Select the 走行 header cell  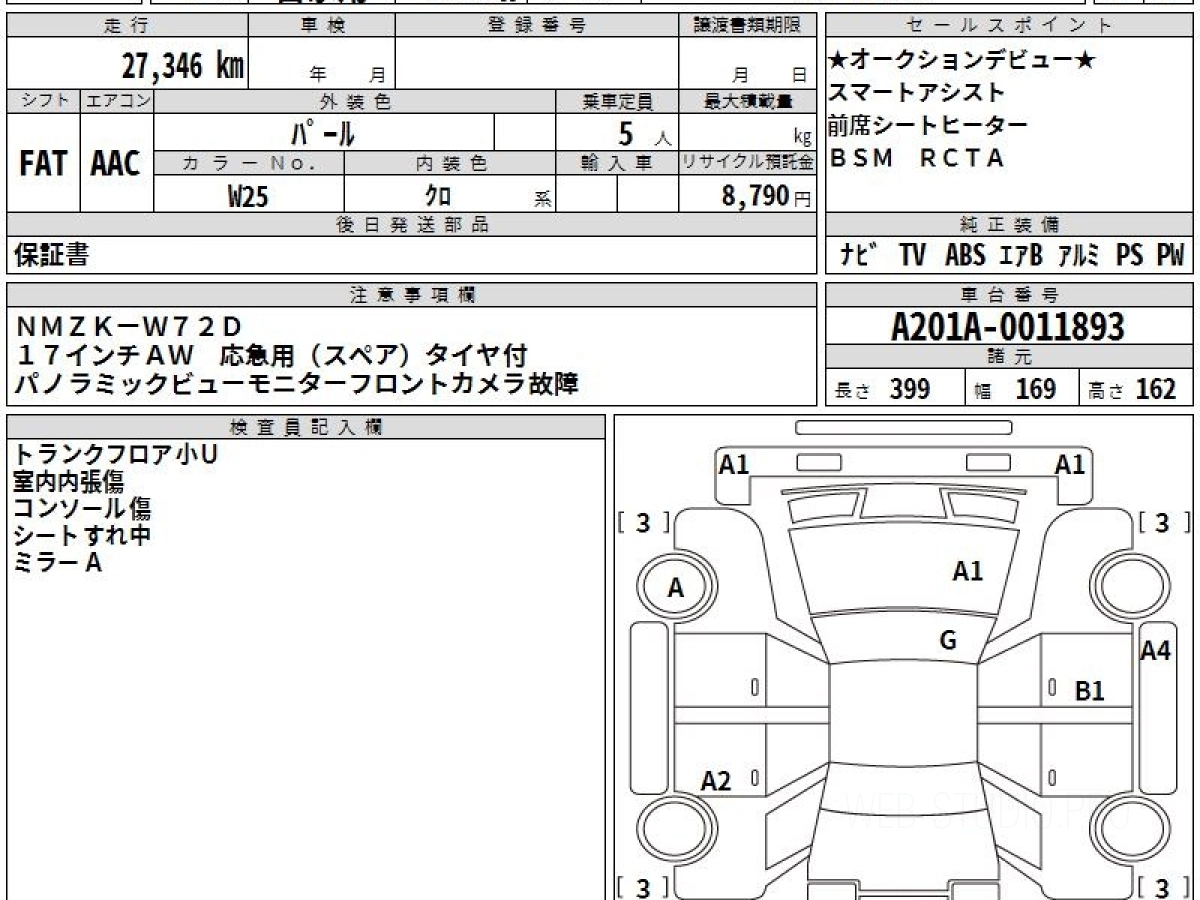[x=127, y=26]
